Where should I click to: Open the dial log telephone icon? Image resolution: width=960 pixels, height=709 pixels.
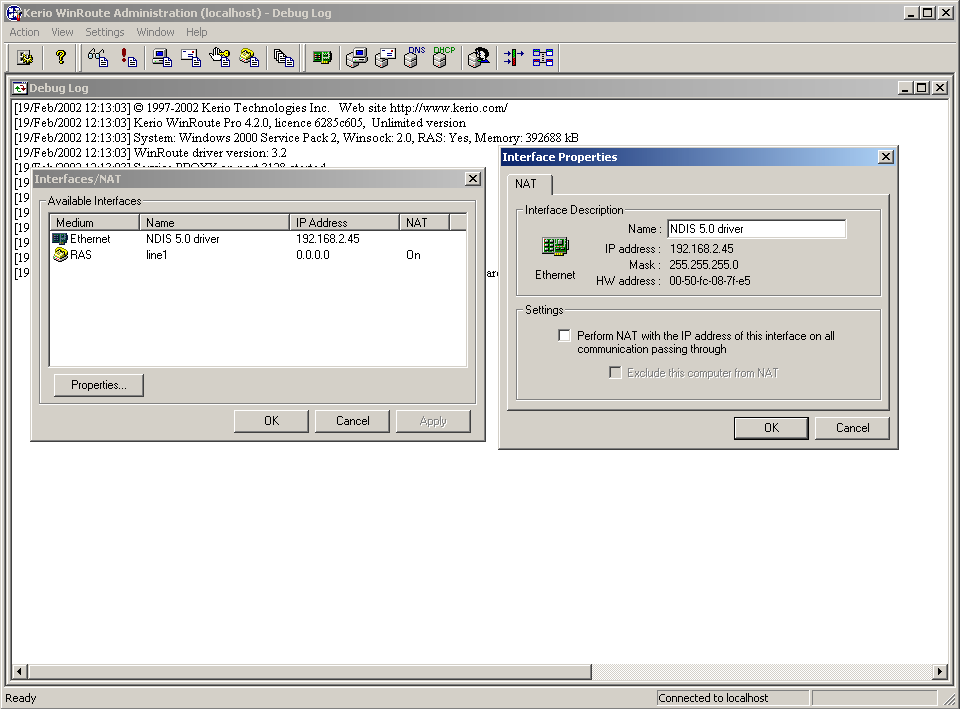(x=249, y=58)
